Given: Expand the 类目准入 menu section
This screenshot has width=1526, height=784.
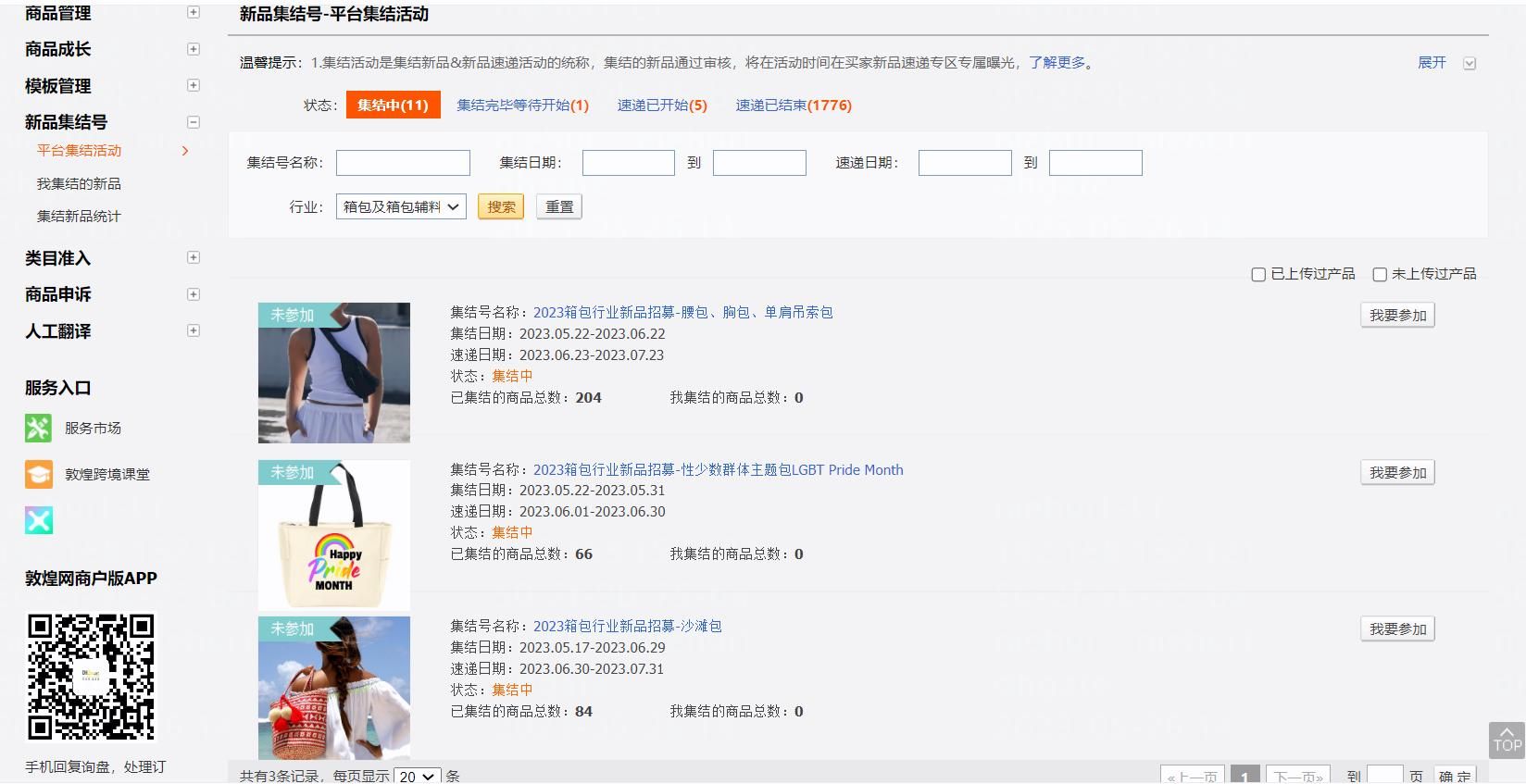Looking at the screenshot, I should tap(194, 257).
